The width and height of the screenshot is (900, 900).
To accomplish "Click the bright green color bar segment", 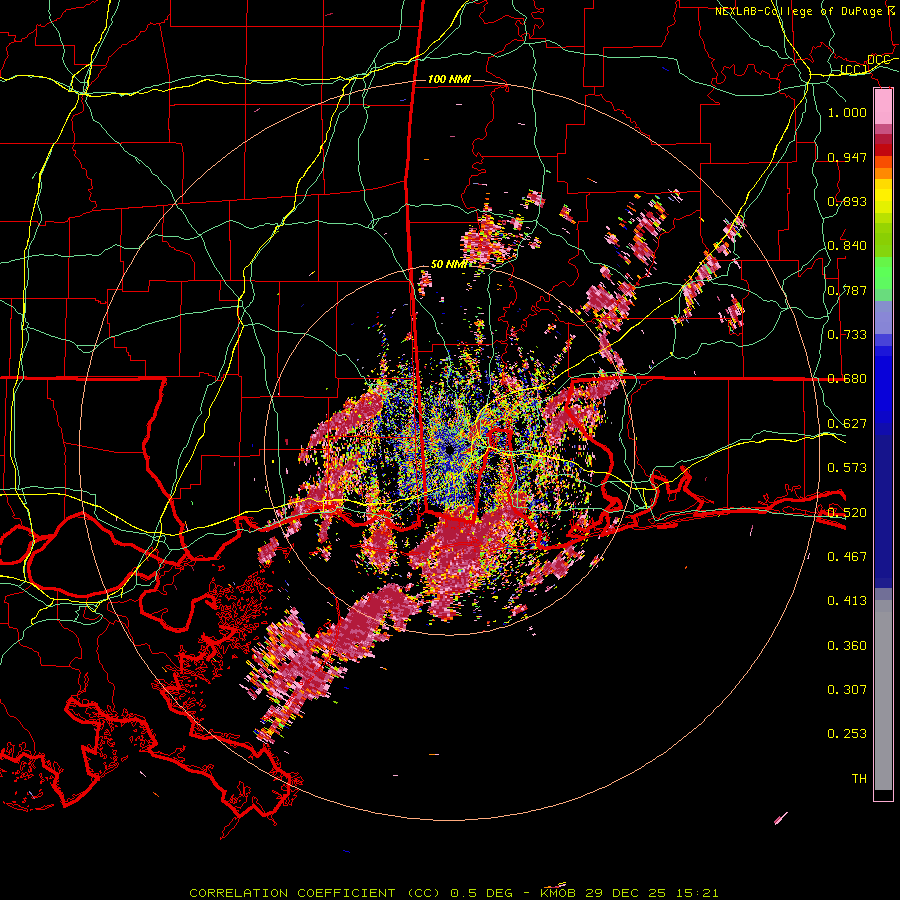I will click(883, 273).
